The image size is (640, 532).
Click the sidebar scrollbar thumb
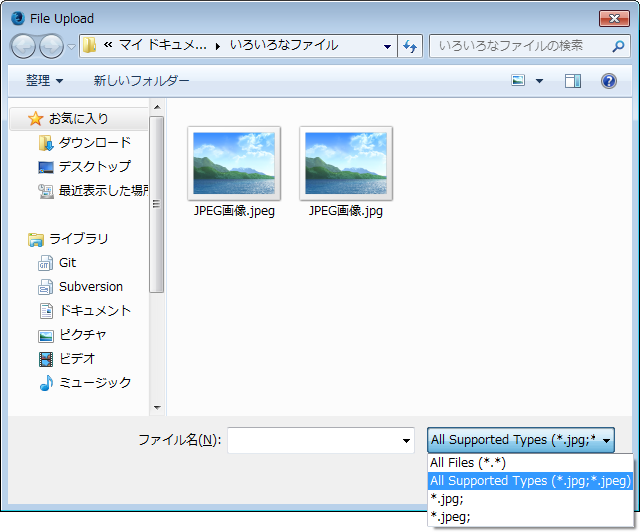coord(156,205)
